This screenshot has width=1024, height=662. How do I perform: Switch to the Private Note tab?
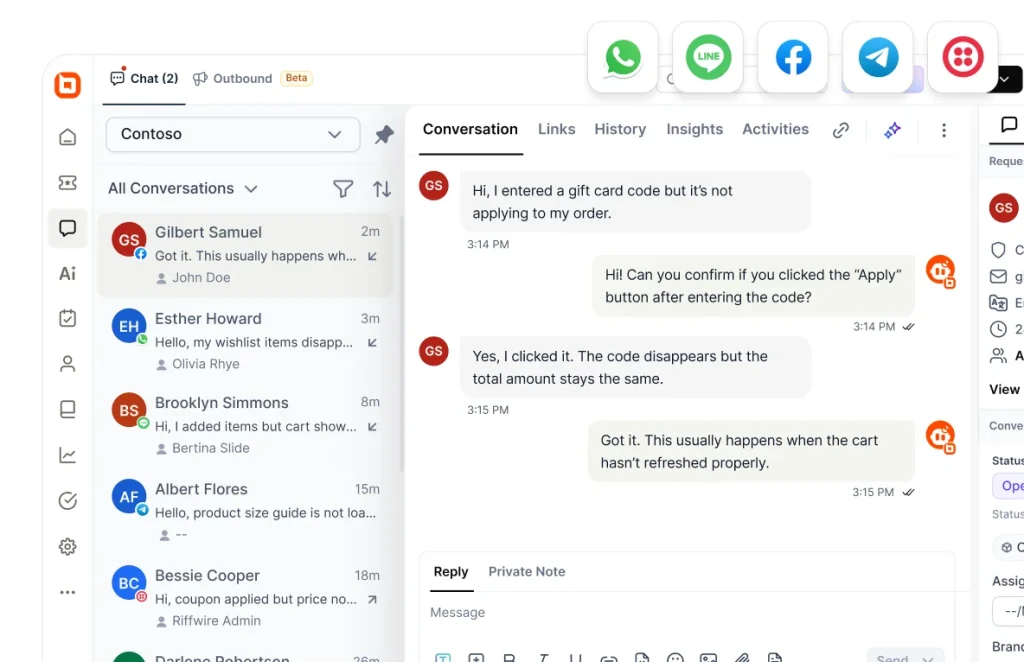click(x=526, y=572)
